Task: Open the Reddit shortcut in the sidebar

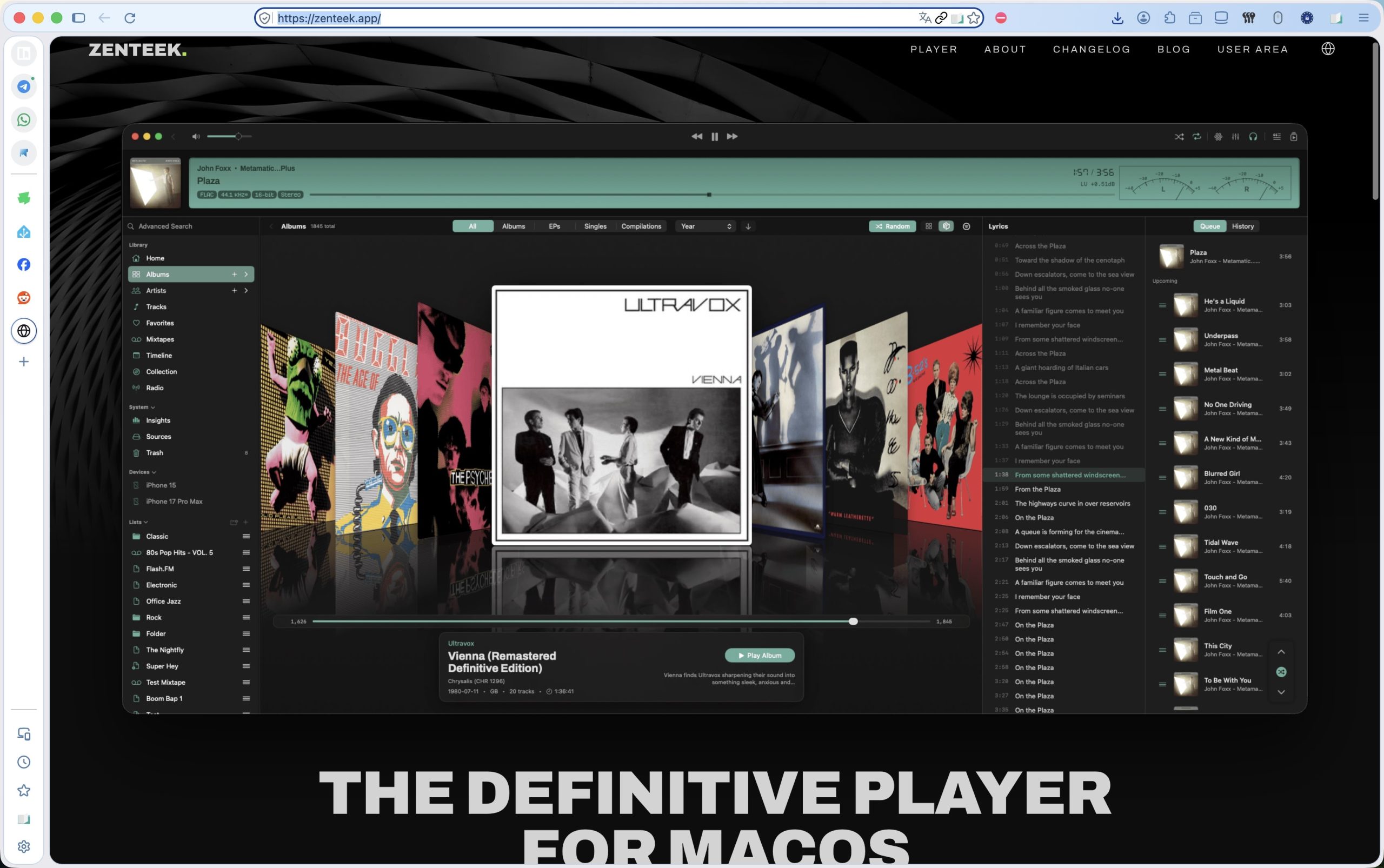Action: 24,297
